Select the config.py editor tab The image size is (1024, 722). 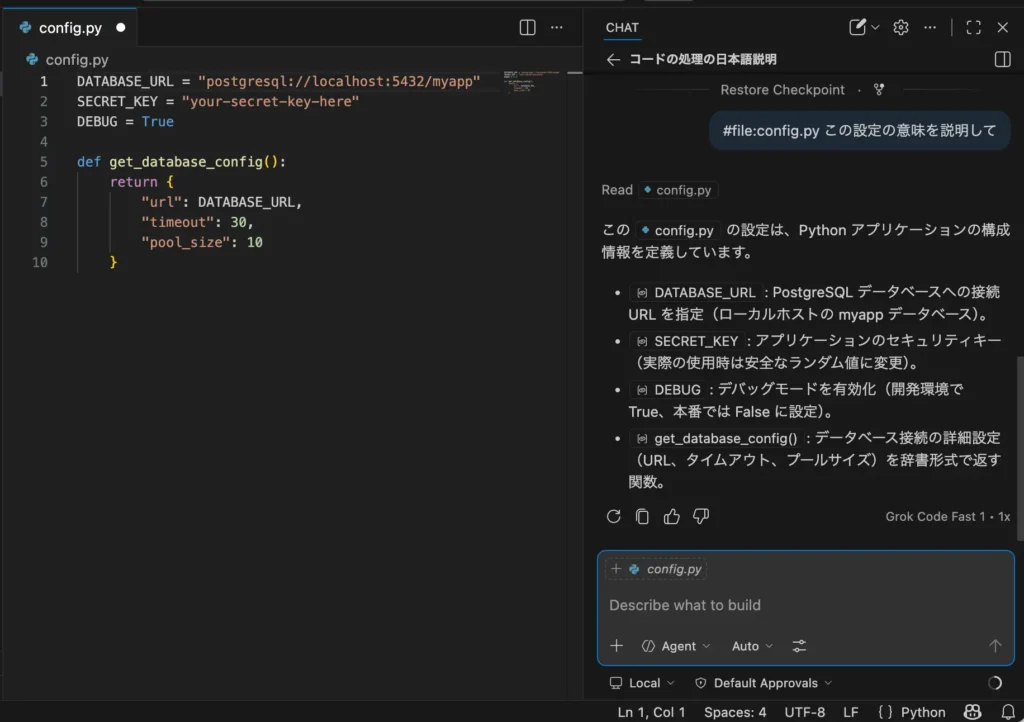point(70,28)
